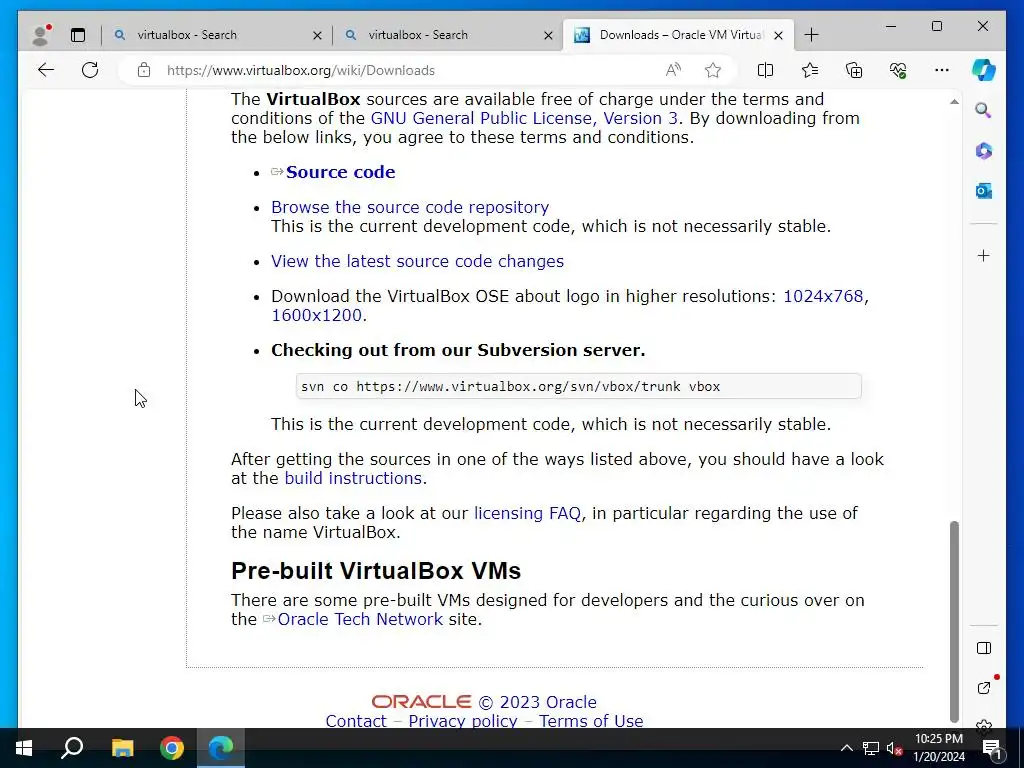Launch File Explorer from the taskbar
1024x768 pixels.
point(122,748)
